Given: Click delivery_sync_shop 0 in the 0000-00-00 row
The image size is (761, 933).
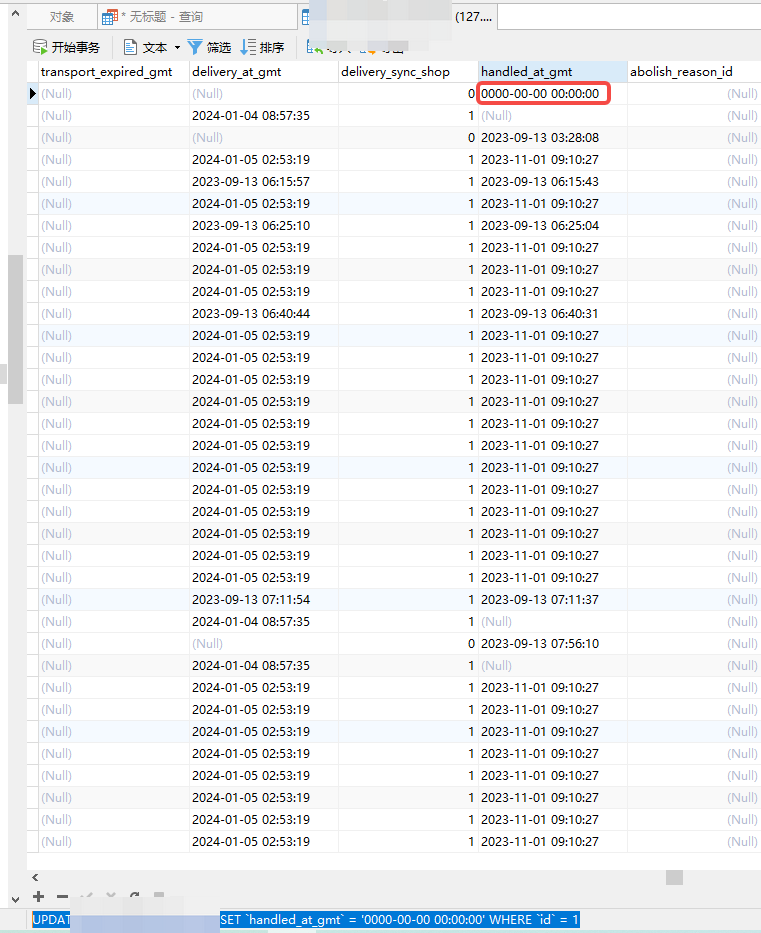Looking at the screenshot, I should click(408, 93).
